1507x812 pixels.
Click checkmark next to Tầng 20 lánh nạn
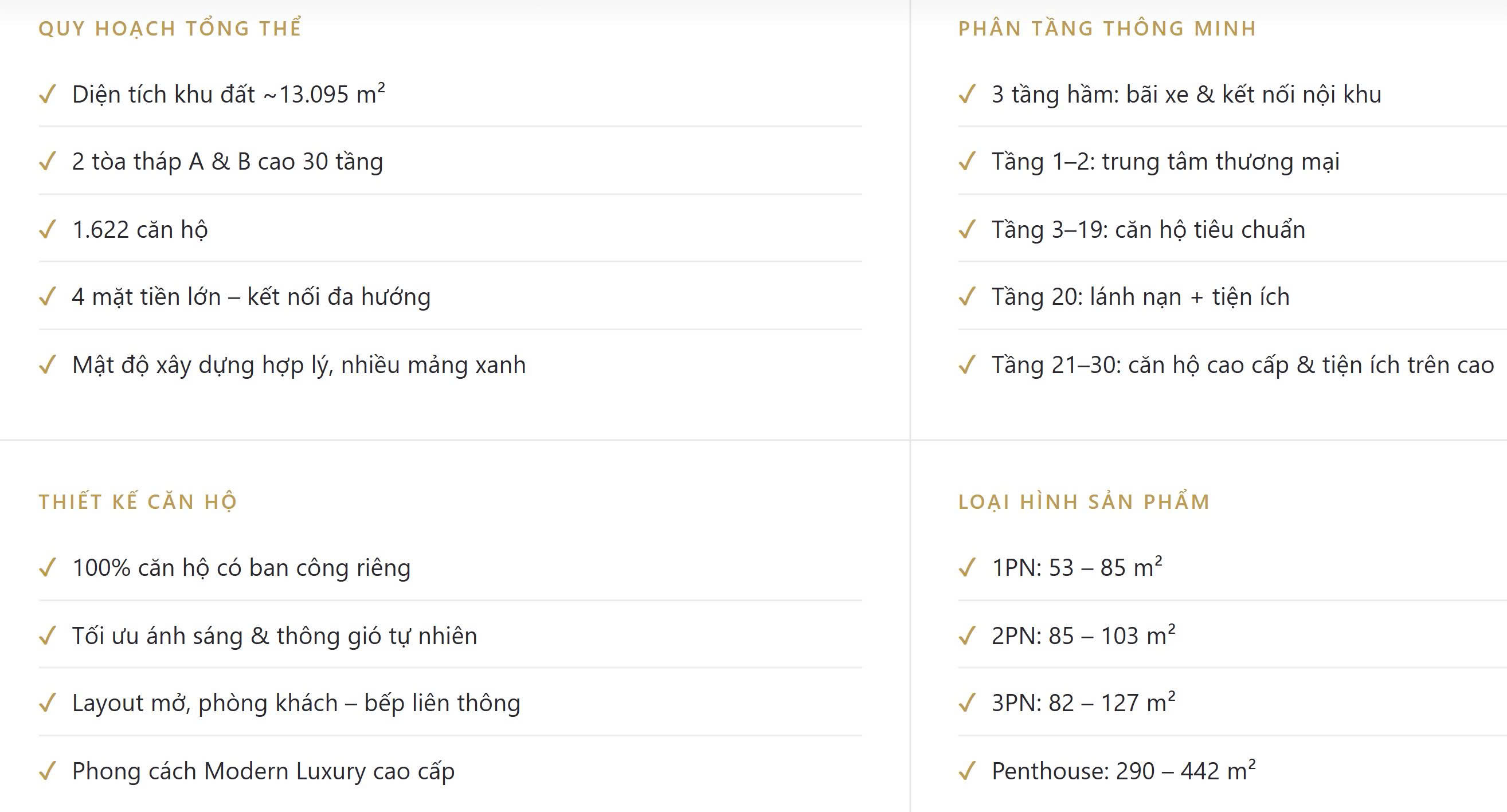(x=967, y=297)
